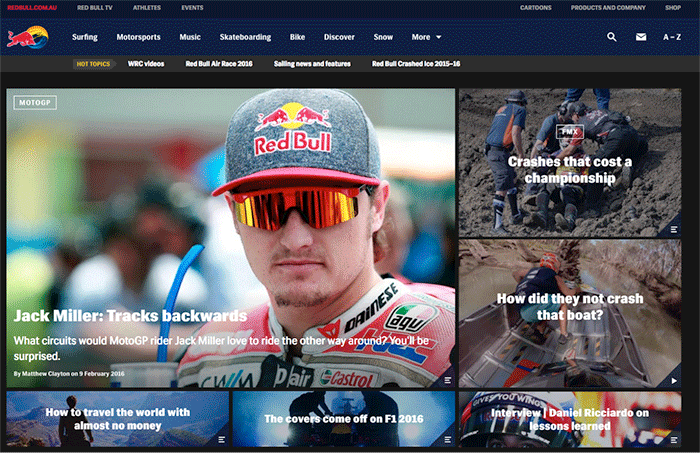Select Bike in the navigation bar
This screenshot has width=700, height=453.
click(297, 37)
